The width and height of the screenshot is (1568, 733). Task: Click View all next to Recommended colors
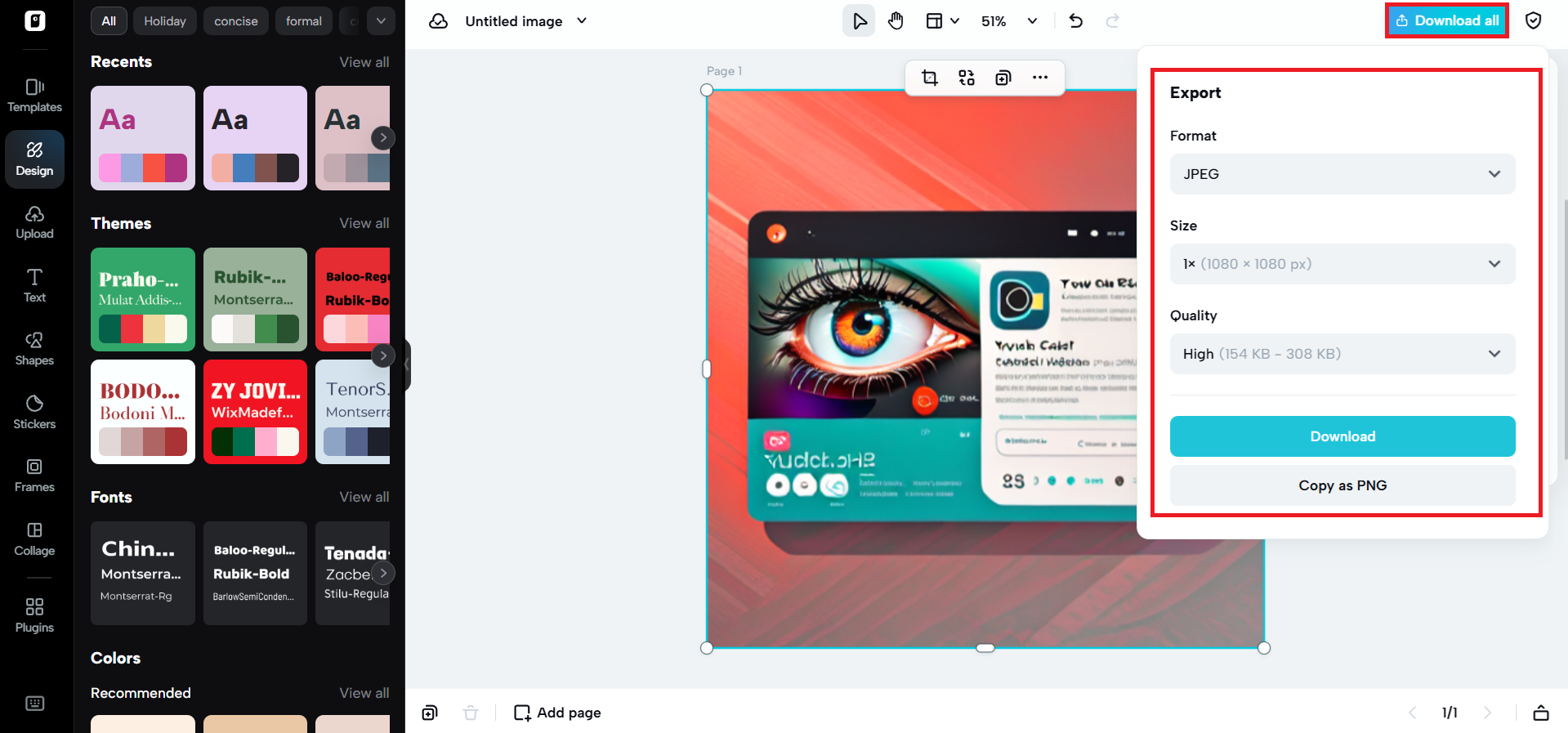pos(364,693)
